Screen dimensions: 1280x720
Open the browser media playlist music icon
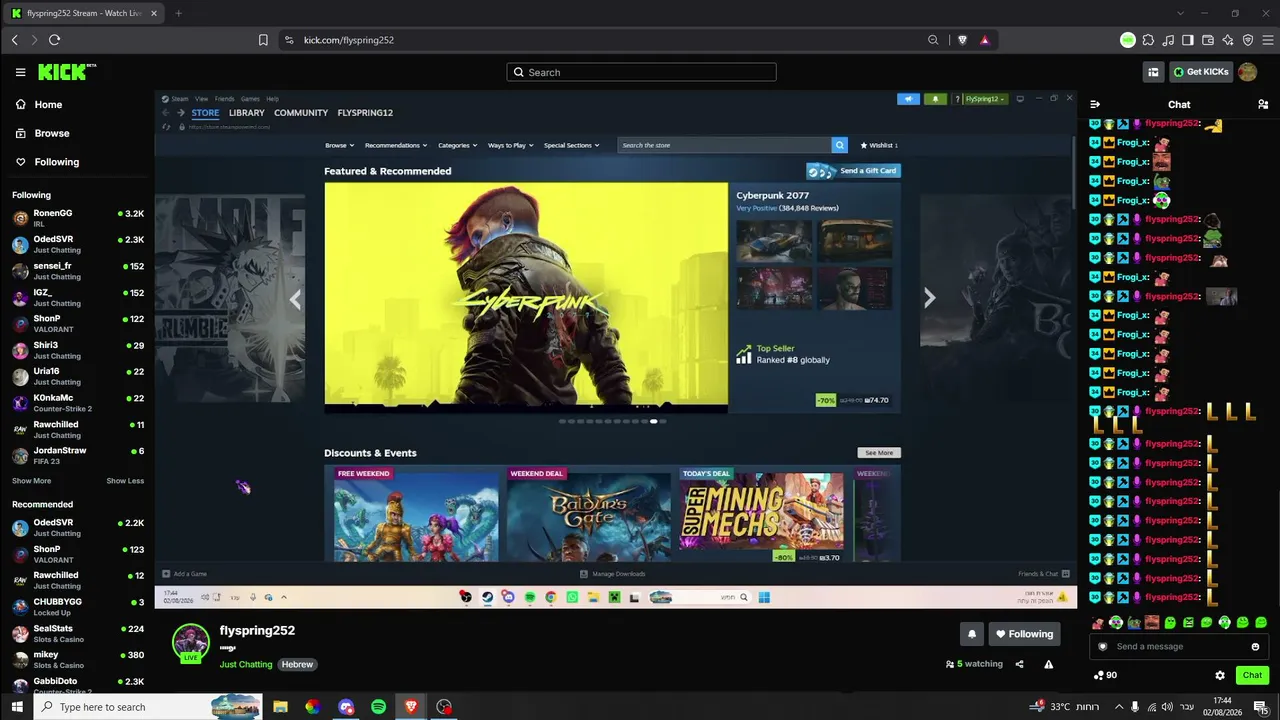[x=1168, y=40]
